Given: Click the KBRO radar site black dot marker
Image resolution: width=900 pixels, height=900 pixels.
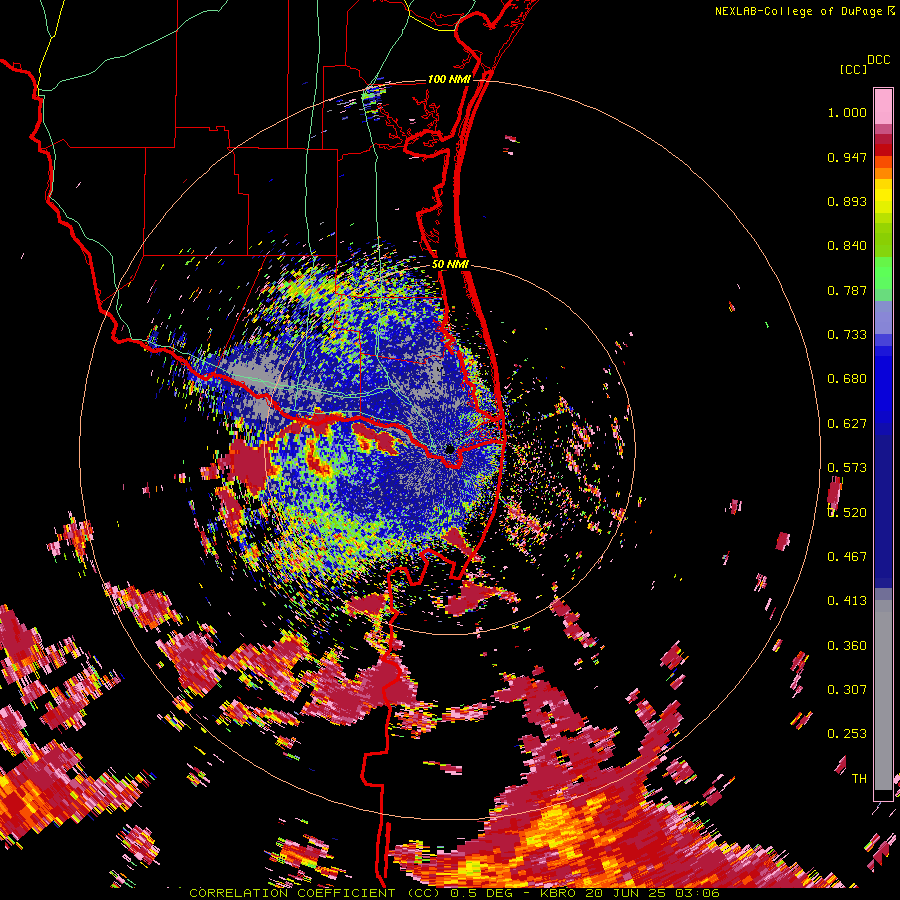Looking at the screenshot, I should [450, 449].
